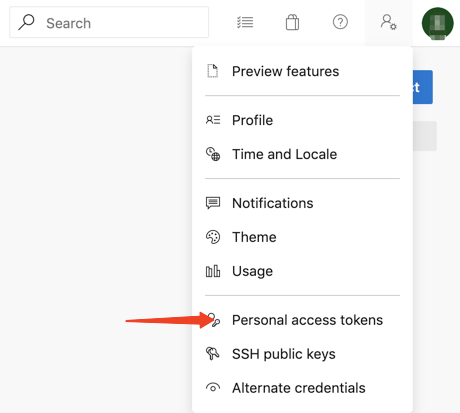Open Alternate credentials

(302, 388)
